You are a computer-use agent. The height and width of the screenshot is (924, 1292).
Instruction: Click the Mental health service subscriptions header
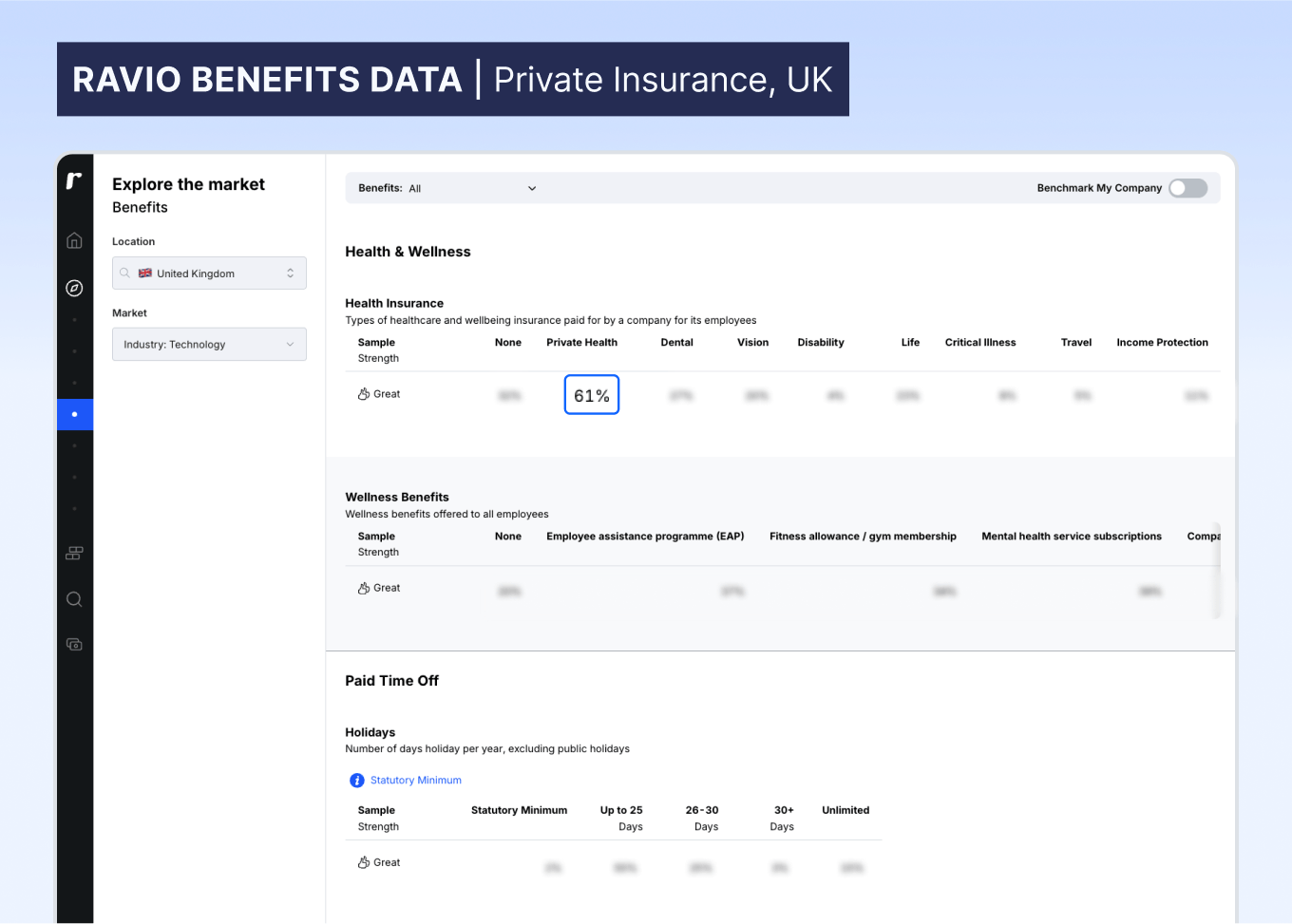[1072, 537]
